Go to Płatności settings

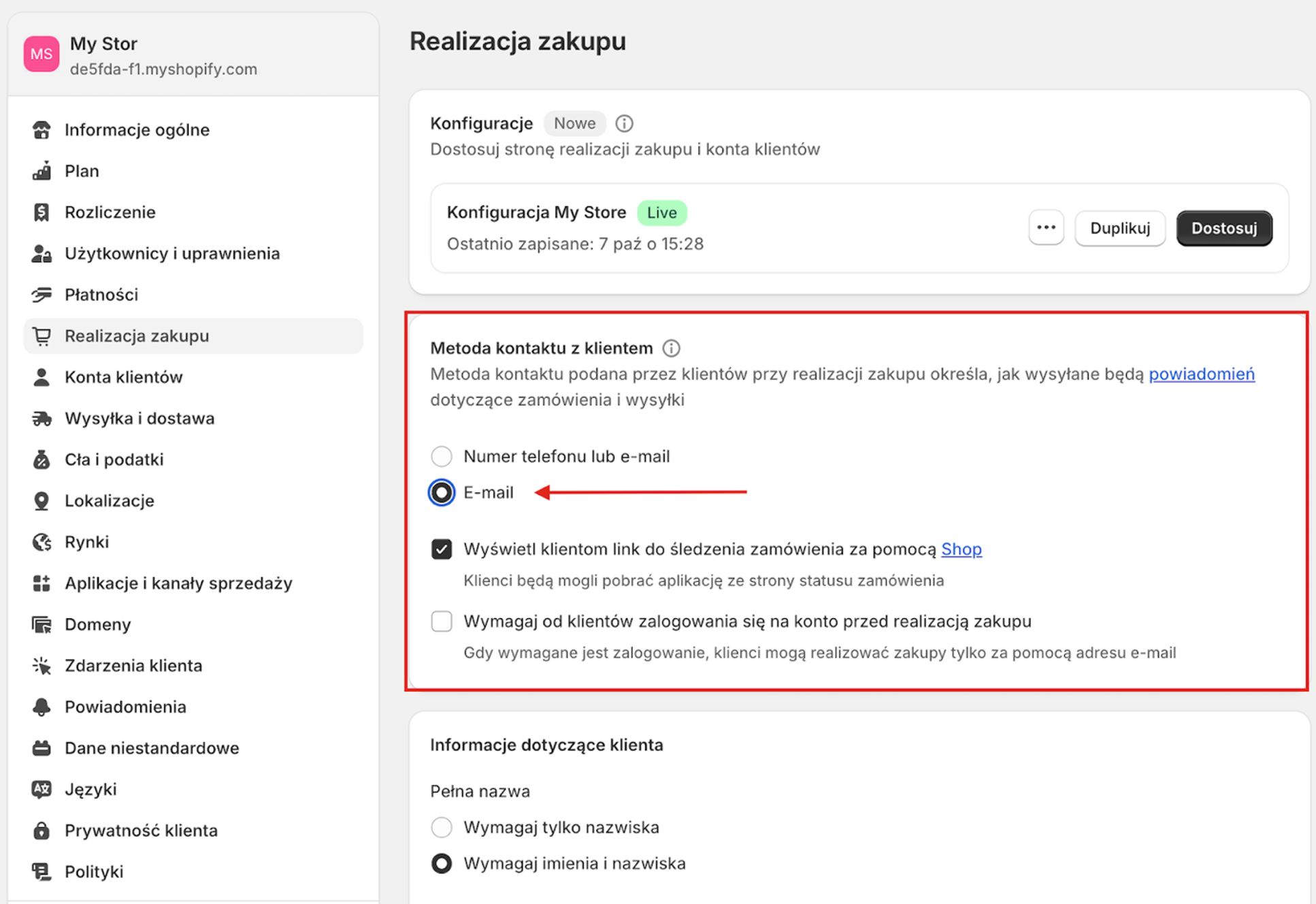(x=193, y=295)
